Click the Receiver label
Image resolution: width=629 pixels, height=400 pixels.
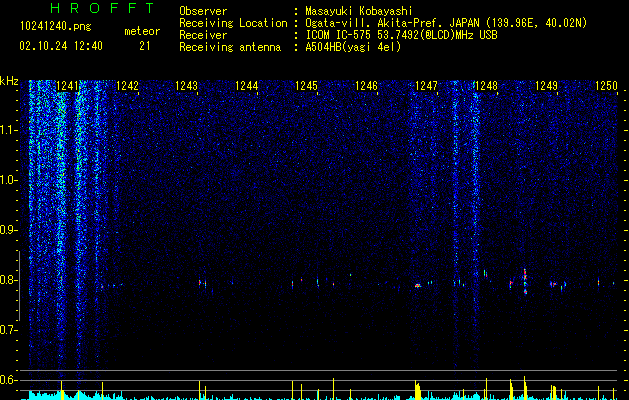203,35
